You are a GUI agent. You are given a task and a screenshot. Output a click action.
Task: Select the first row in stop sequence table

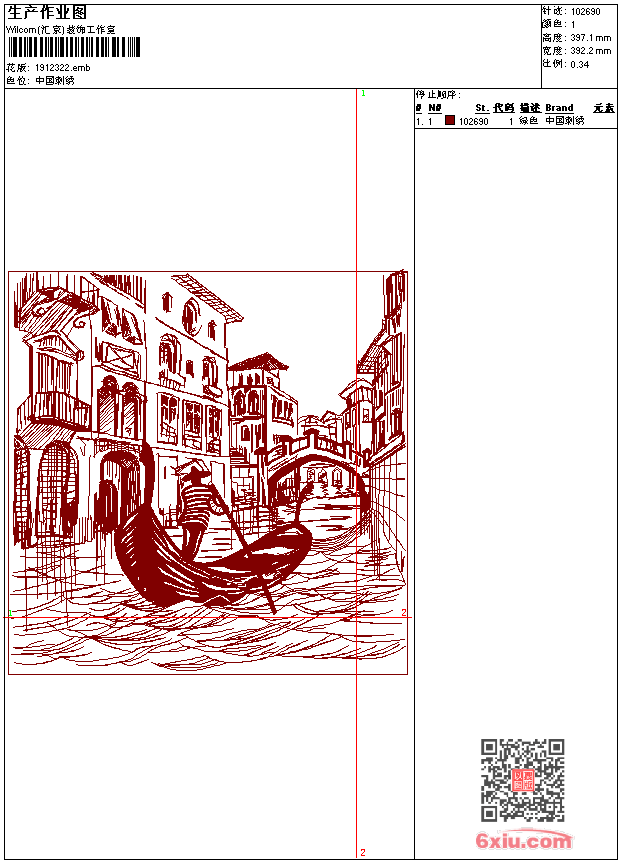coord(500,120)
